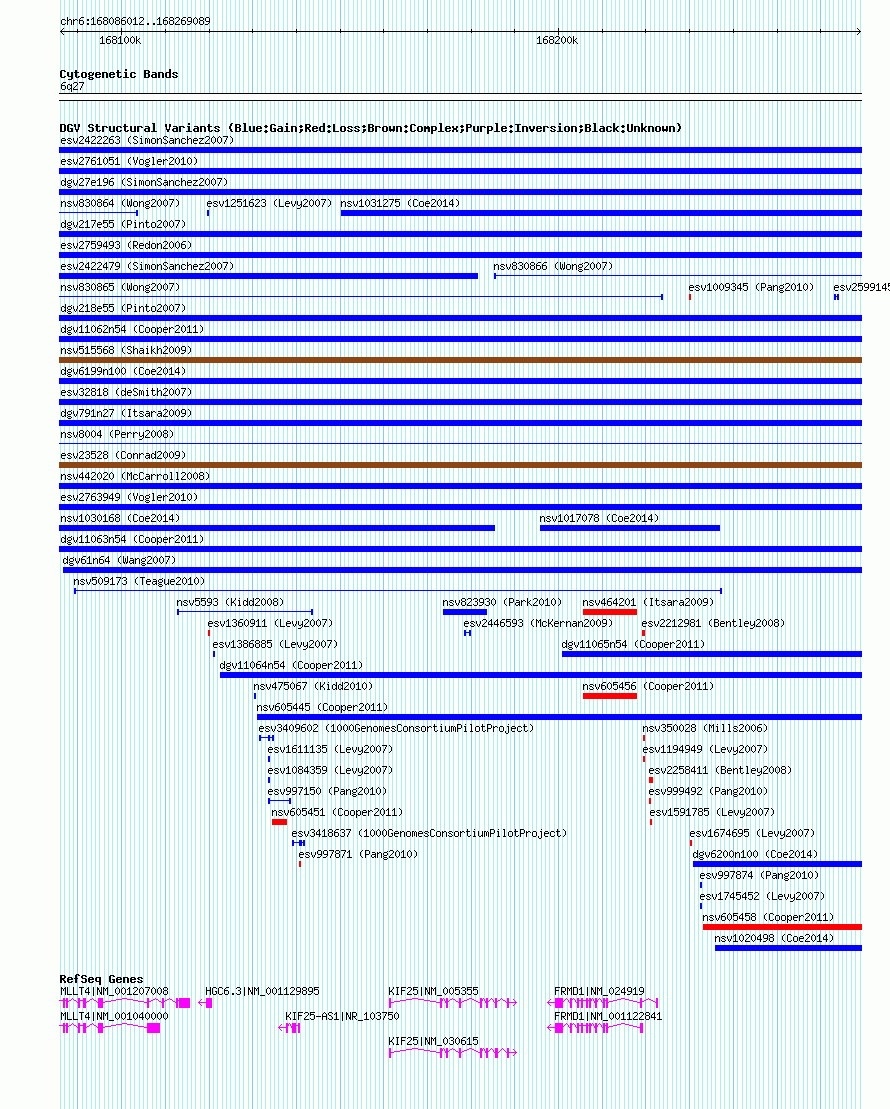Select esv1251623 (Levy2007) variant label
This screenshot has height=1109, width=890.
point(269,203)
